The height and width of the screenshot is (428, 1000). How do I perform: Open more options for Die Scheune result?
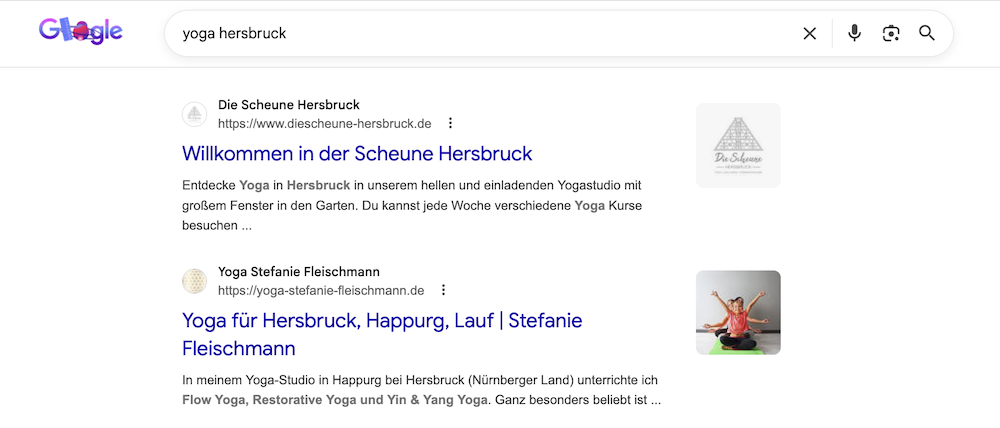[450, 123]
